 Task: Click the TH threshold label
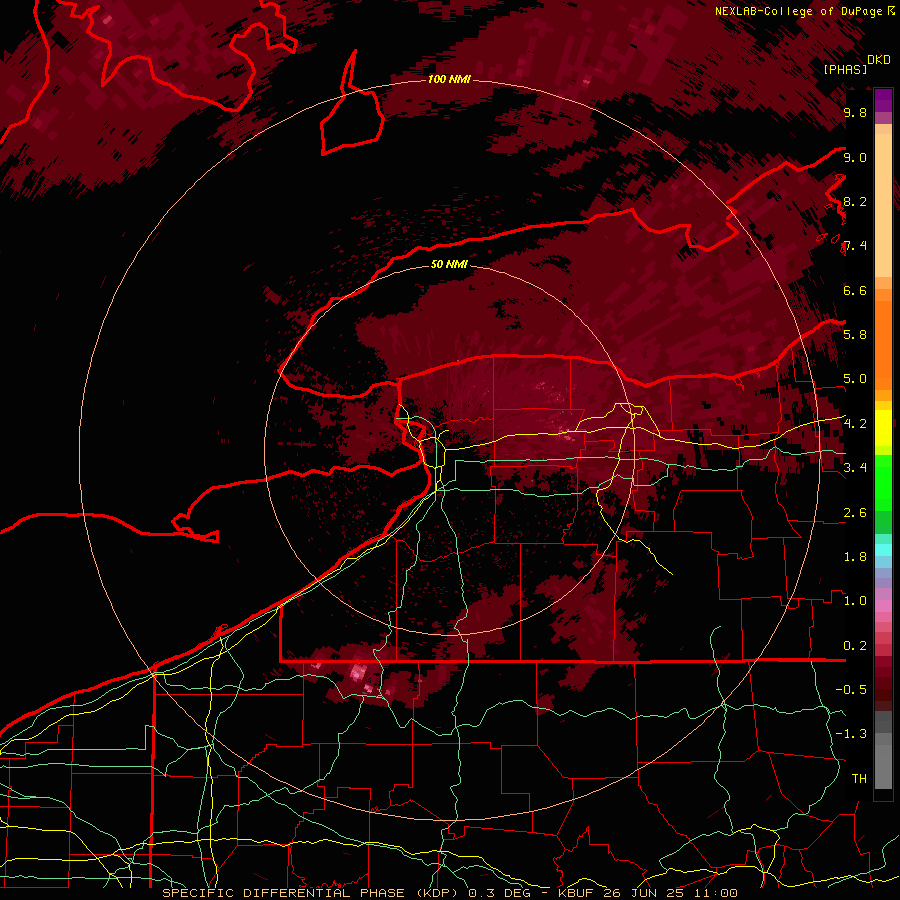(859, 779)
